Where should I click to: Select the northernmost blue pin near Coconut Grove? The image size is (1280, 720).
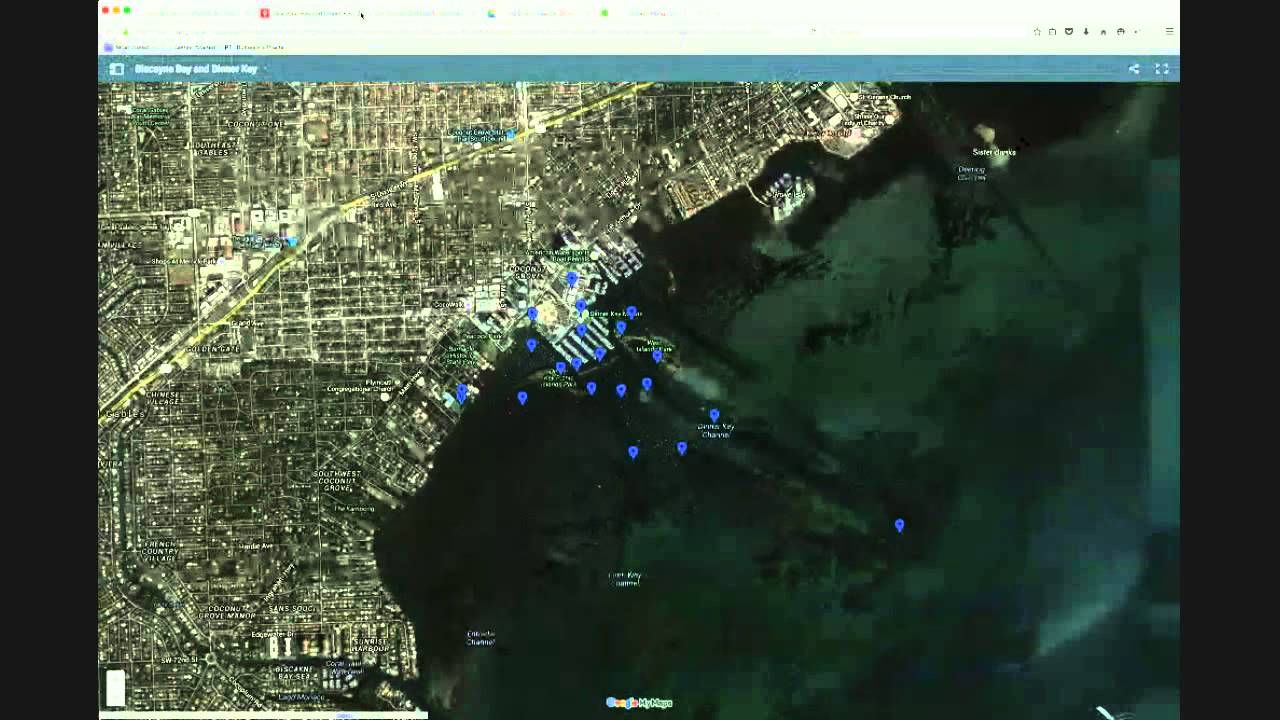572,279
